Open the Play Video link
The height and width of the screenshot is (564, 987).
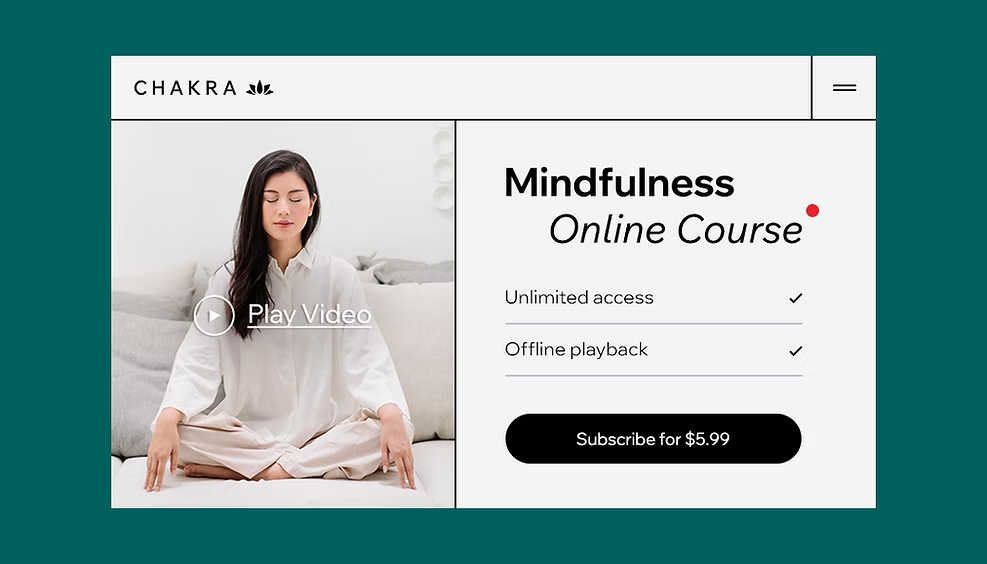[x=309, y=314]
